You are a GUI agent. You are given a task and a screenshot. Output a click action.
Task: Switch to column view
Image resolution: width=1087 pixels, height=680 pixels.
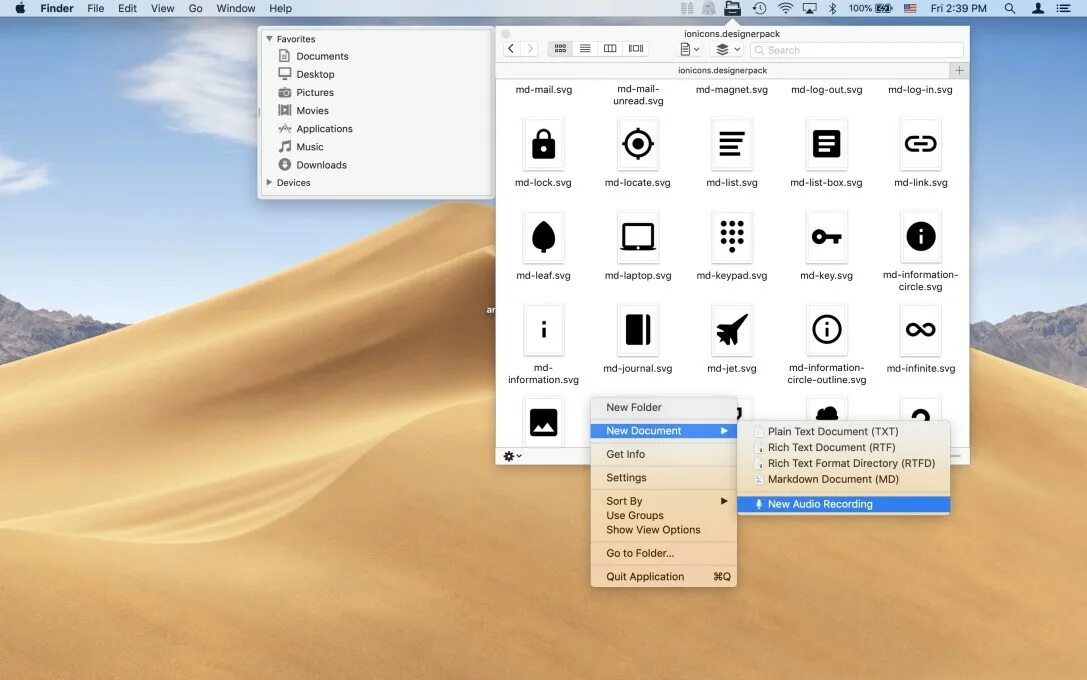tap(610, 49)
